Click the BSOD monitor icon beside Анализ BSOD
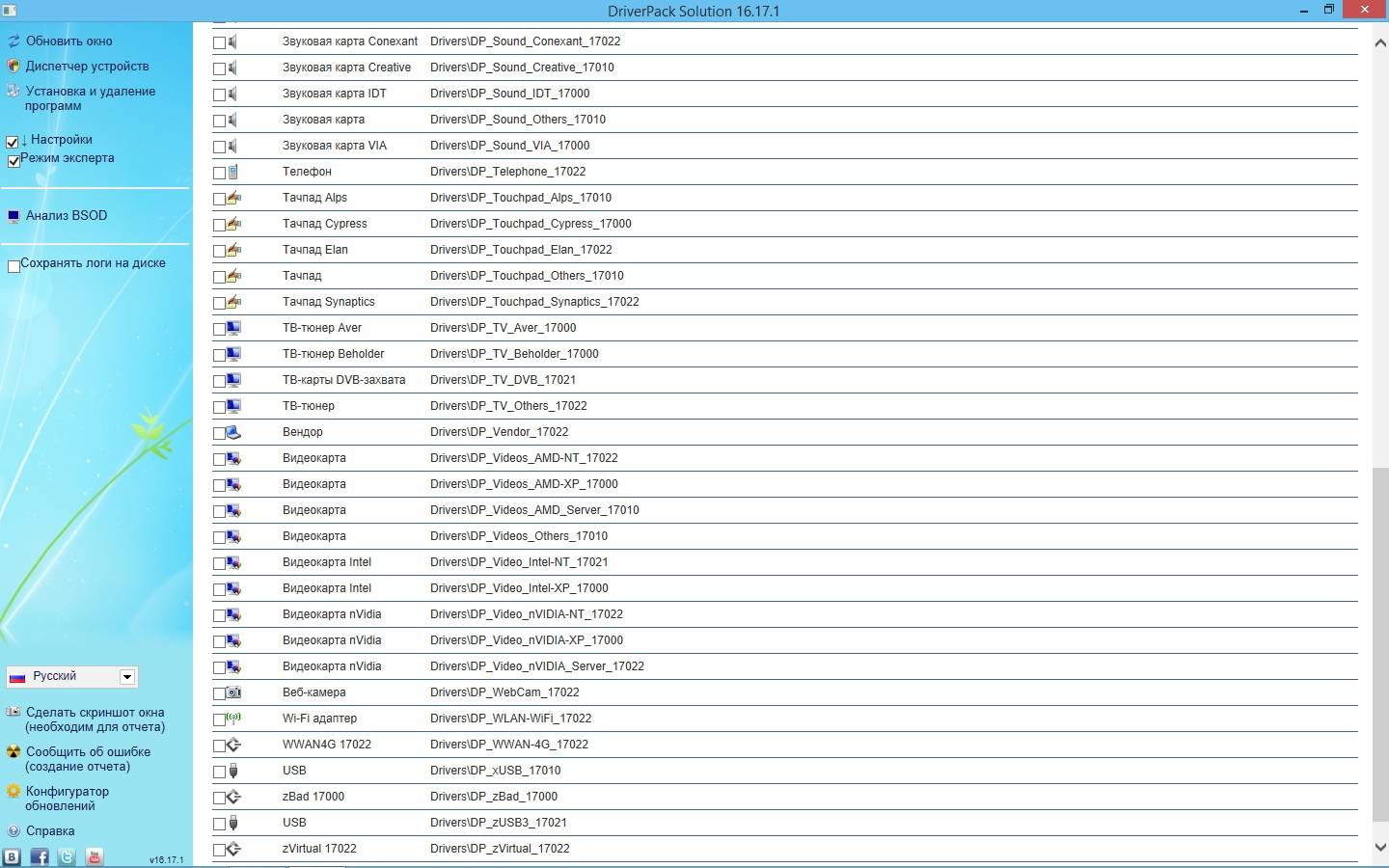This screenshot has width=1389, height=868. [14, 216]
